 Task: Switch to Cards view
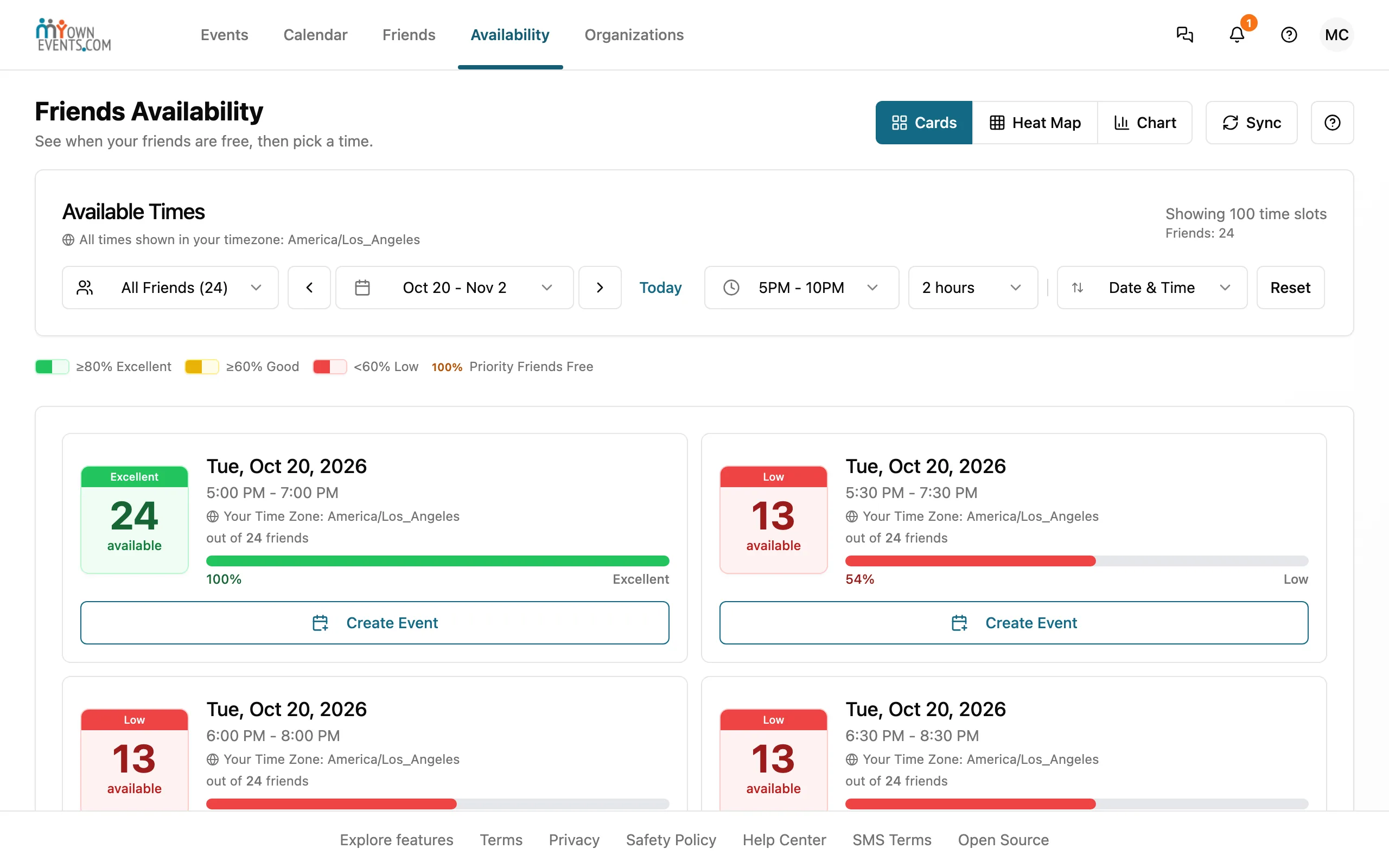[x=923, y=122]
